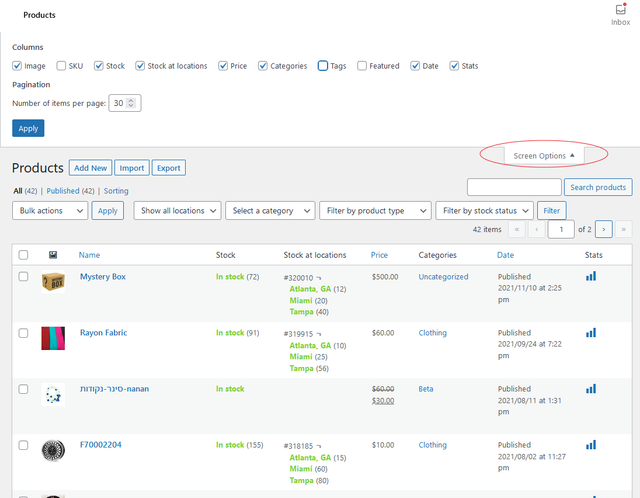Click Add New product button
Viewport: 640px width, 498px height.
90,168
